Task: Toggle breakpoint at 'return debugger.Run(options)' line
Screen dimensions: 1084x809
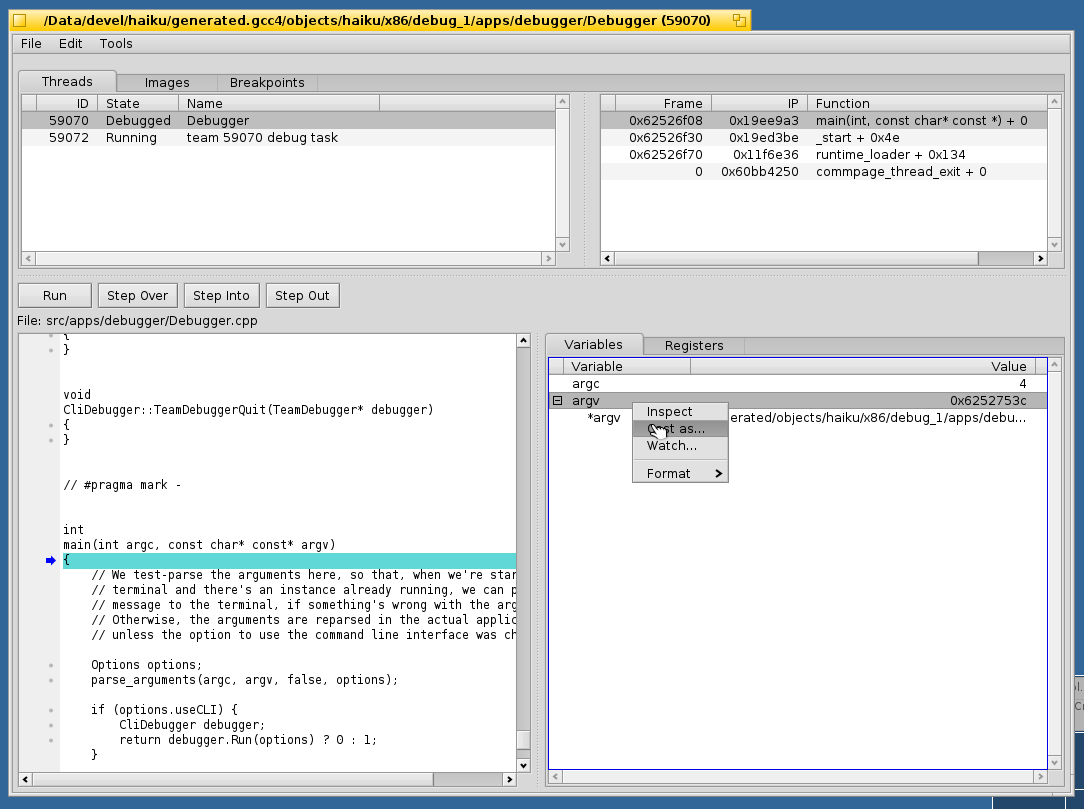Action: [x=50, y=741]
